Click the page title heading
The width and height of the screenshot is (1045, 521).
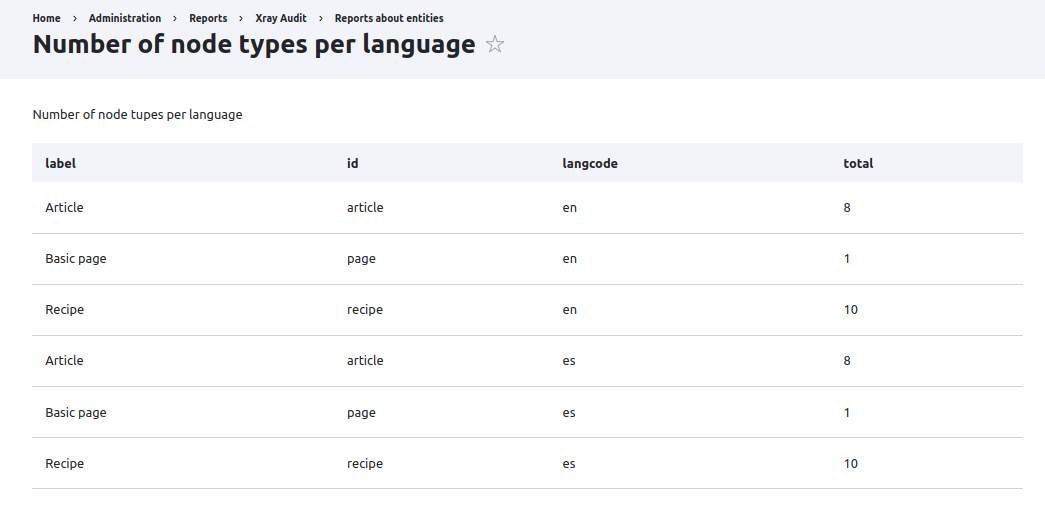click(x=254, y=45)
